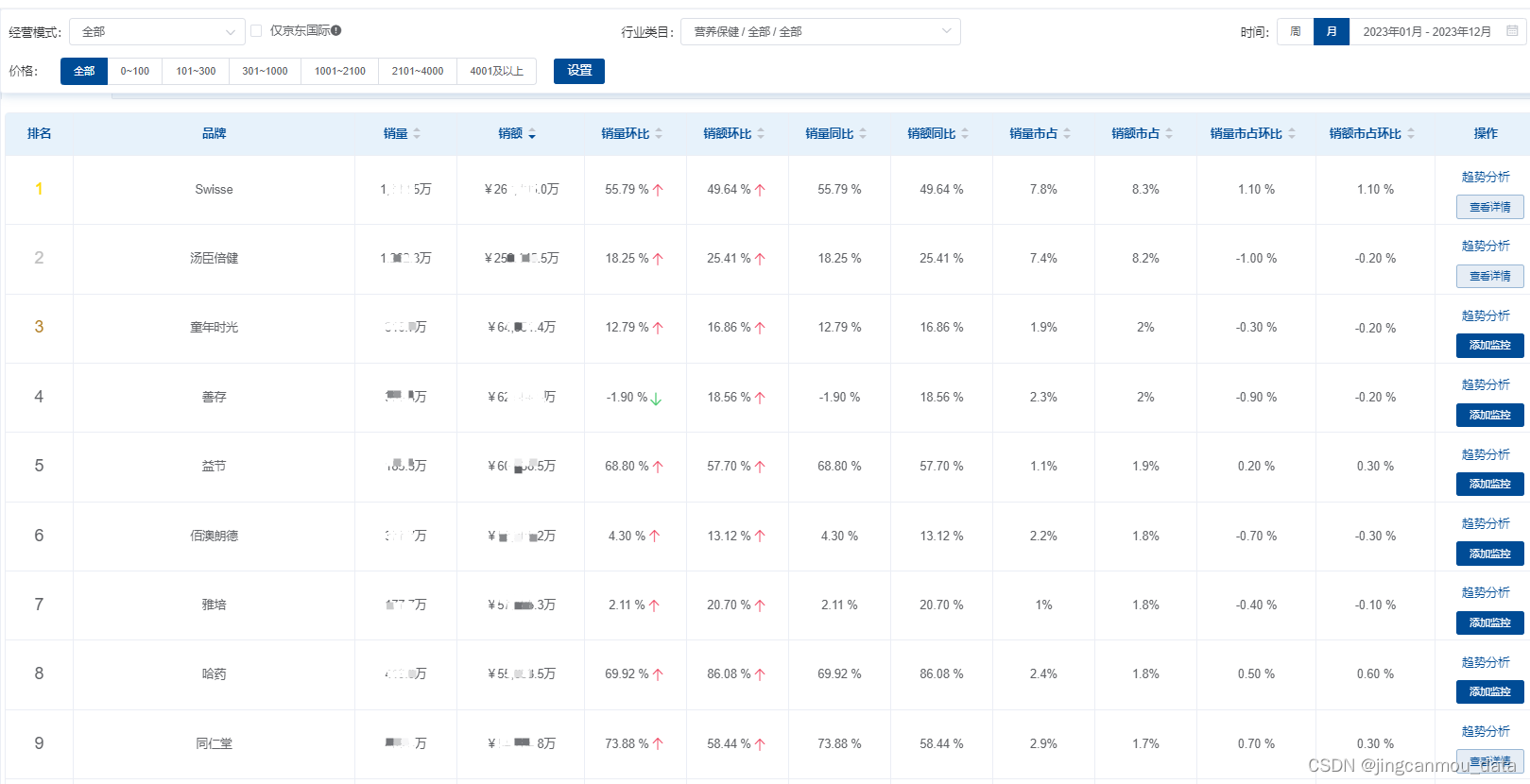Viewport: 1530px width, 784px height.
Task: Open 趋势分析 for 善存 row
Action: point(1486,384)
